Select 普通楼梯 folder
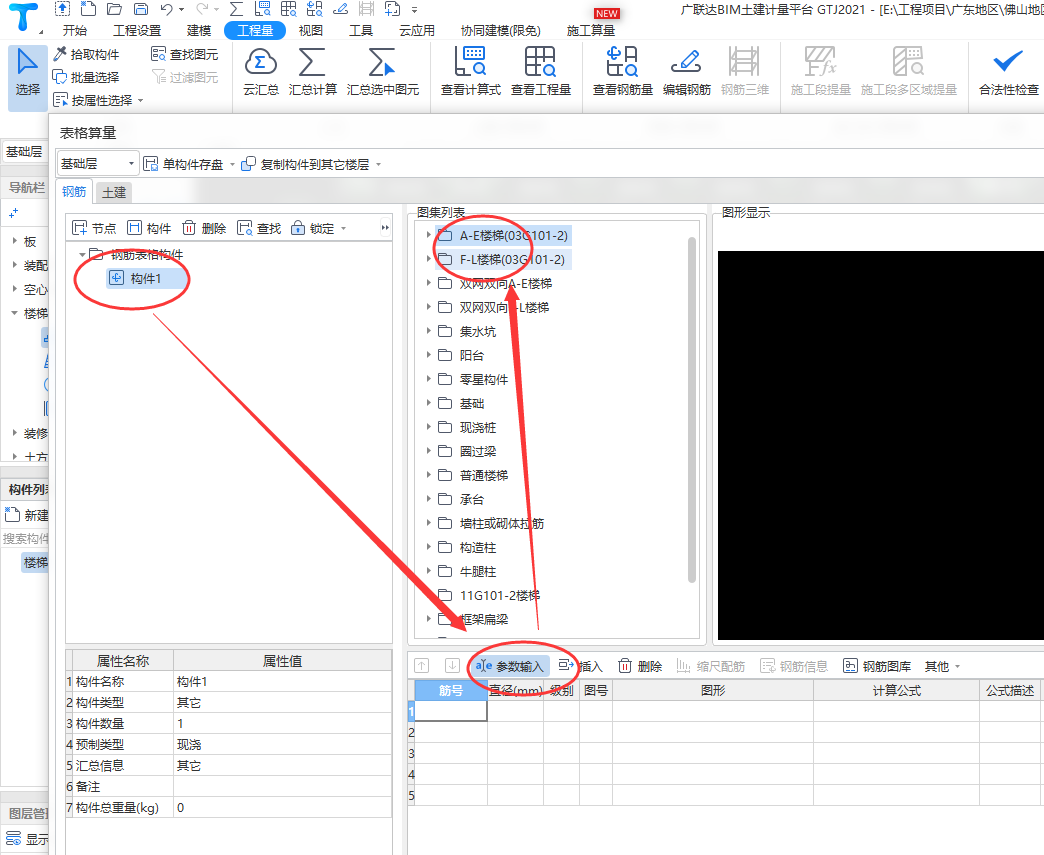1044x855 pixels. click(483, 475)
